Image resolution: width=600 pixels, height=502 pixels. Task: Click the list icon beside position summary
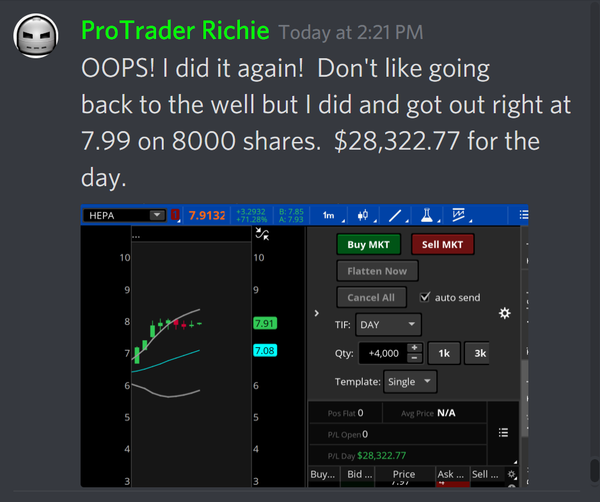pos(504,433)
